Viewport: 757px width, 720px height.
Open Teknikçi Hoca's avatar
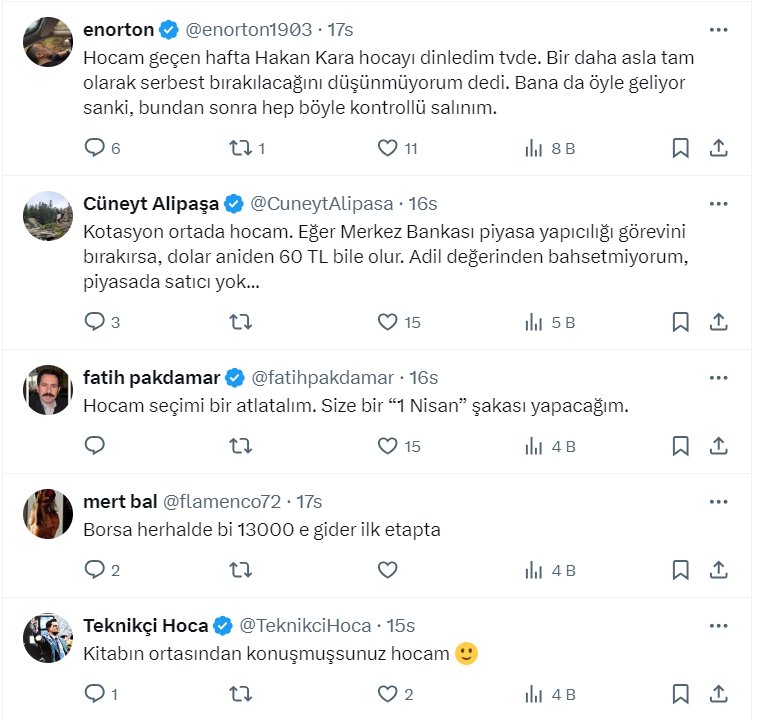[48, 638]
